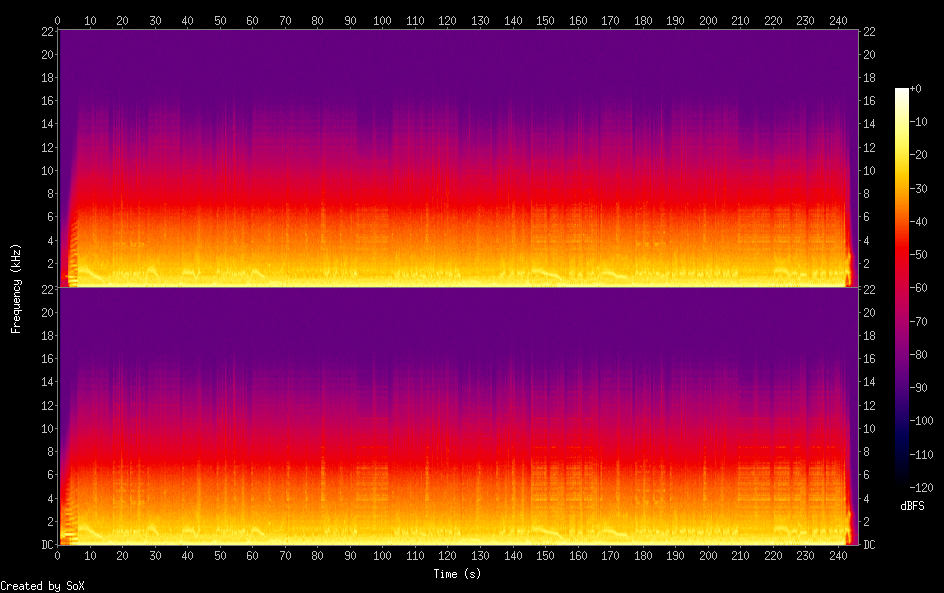Image resolution: width=944 pixels, height=593 pixels.
Task: Click the '-120' label on the dBFS scale
Action: (x=921, y=488)
